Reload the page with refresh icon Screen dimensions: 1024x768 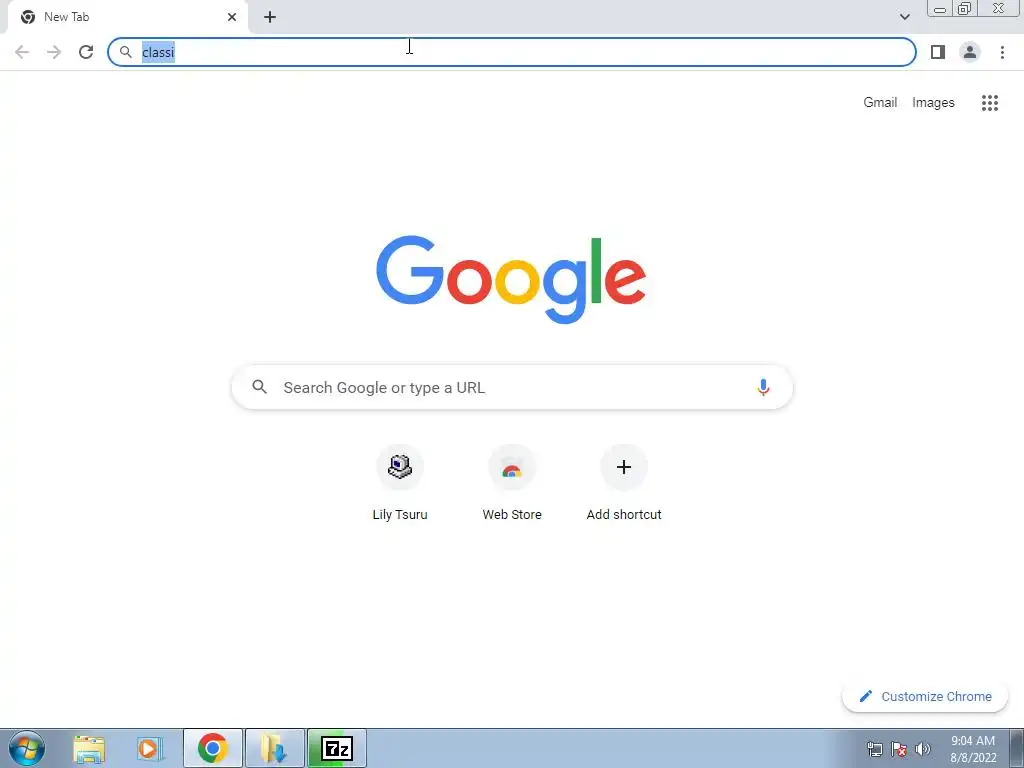[86, 52]
